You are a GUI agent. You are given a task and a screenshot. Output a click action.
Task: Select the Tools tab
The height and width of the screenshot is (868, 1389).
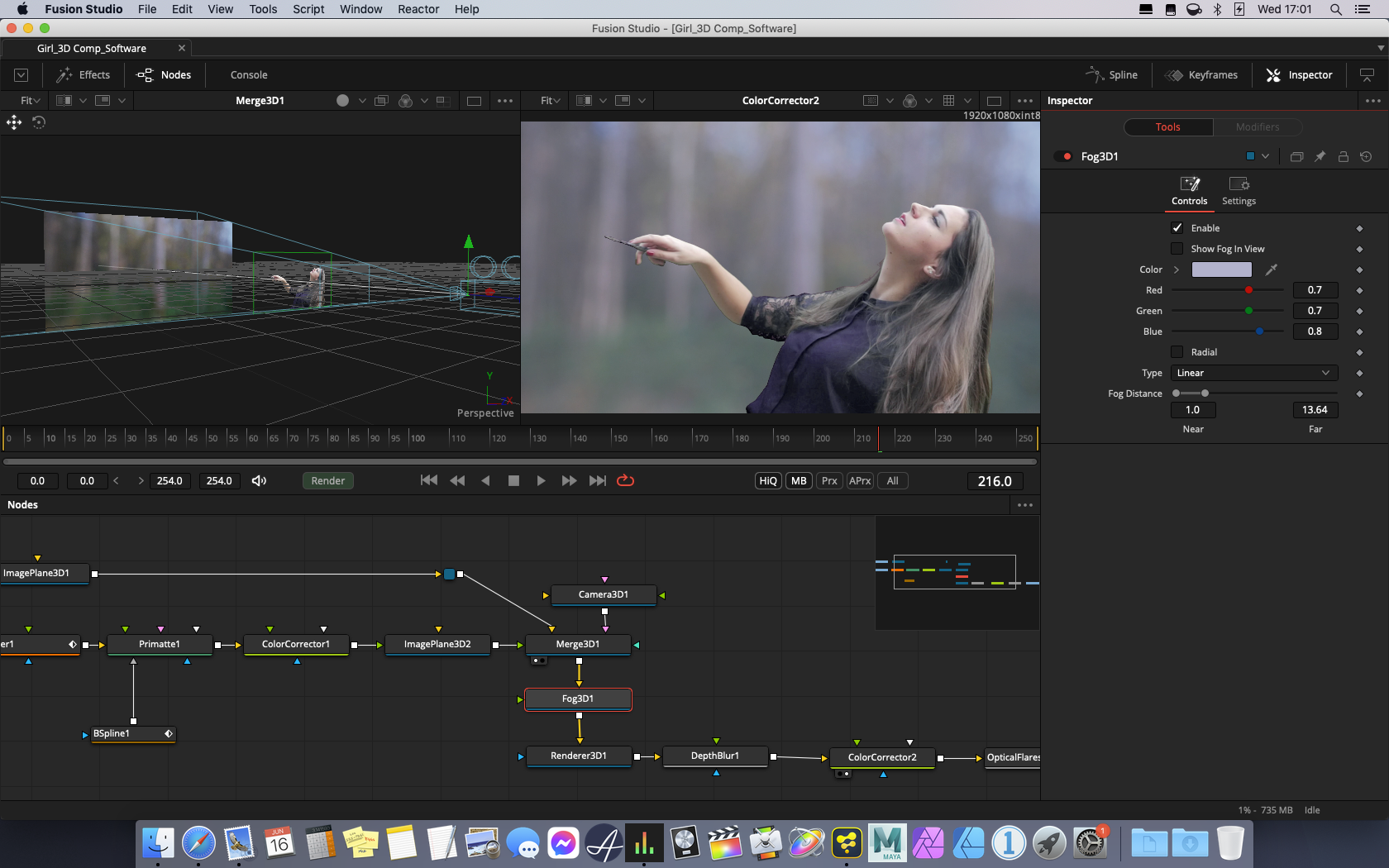(1167, 127)
